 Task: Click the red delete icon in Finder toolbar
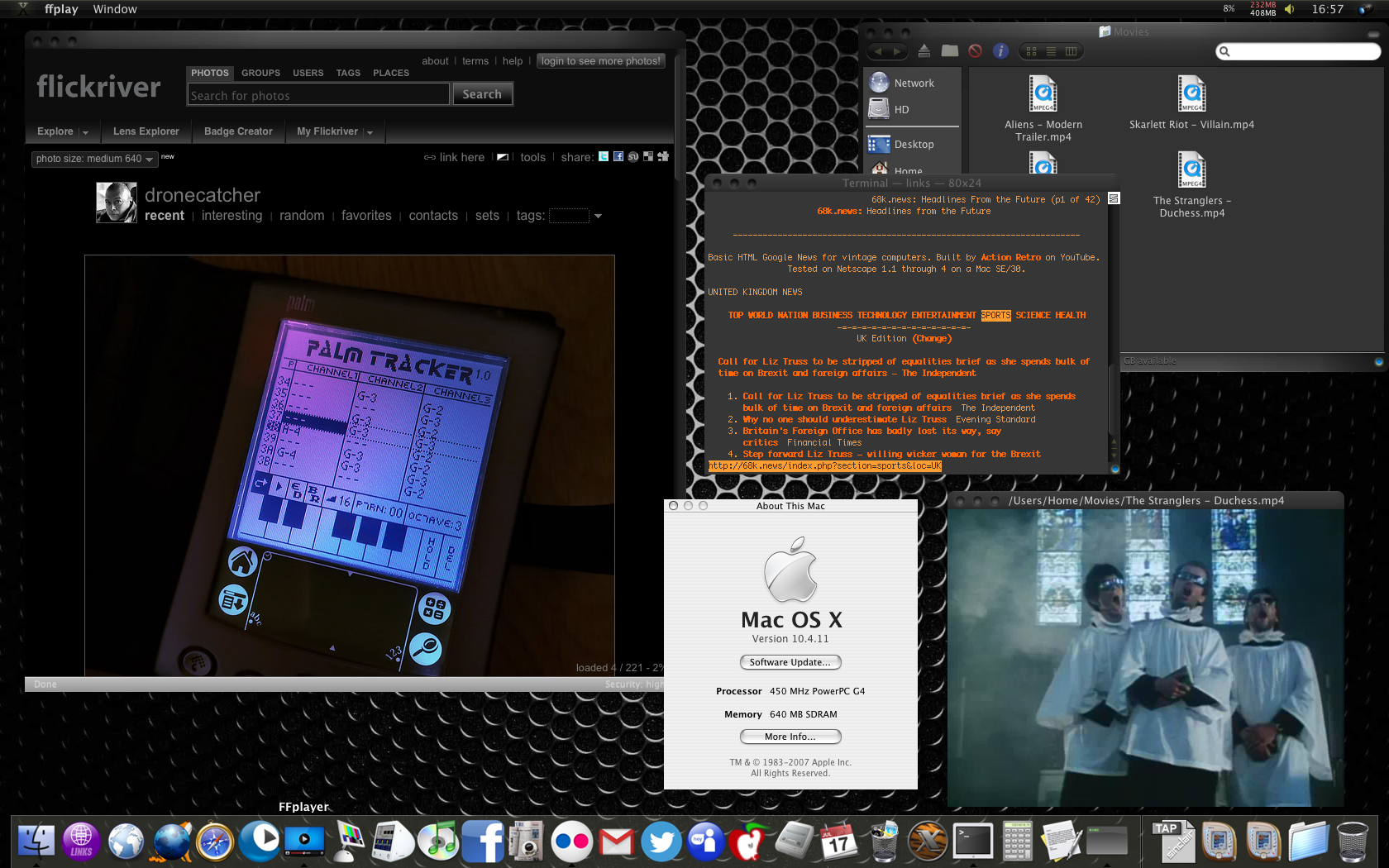pyautogui.click(x=976, y=51)
